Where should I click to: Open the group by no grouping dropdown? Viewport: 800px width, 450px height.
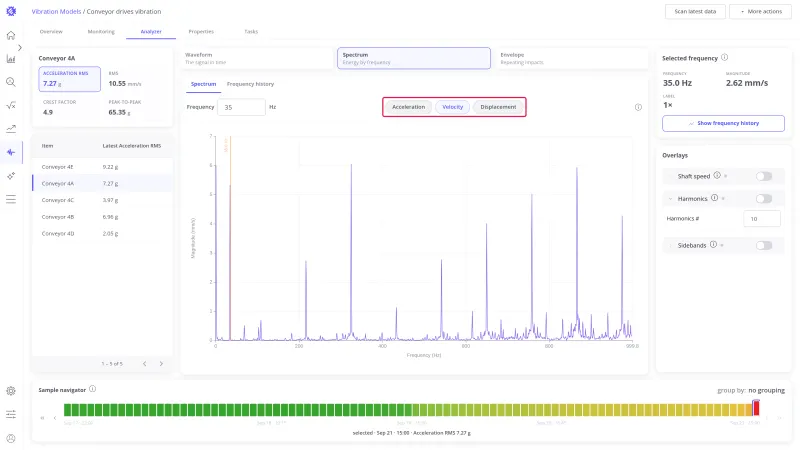pyautogui.click(x=766, y=390)
